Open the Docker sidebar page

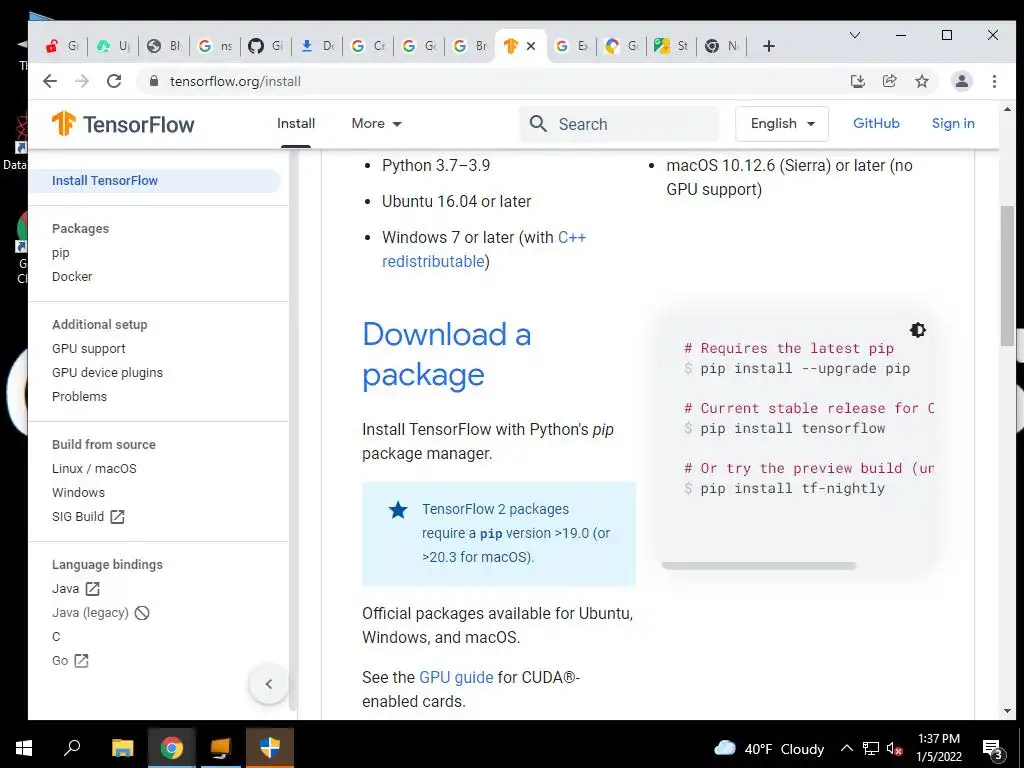[72, 277]
